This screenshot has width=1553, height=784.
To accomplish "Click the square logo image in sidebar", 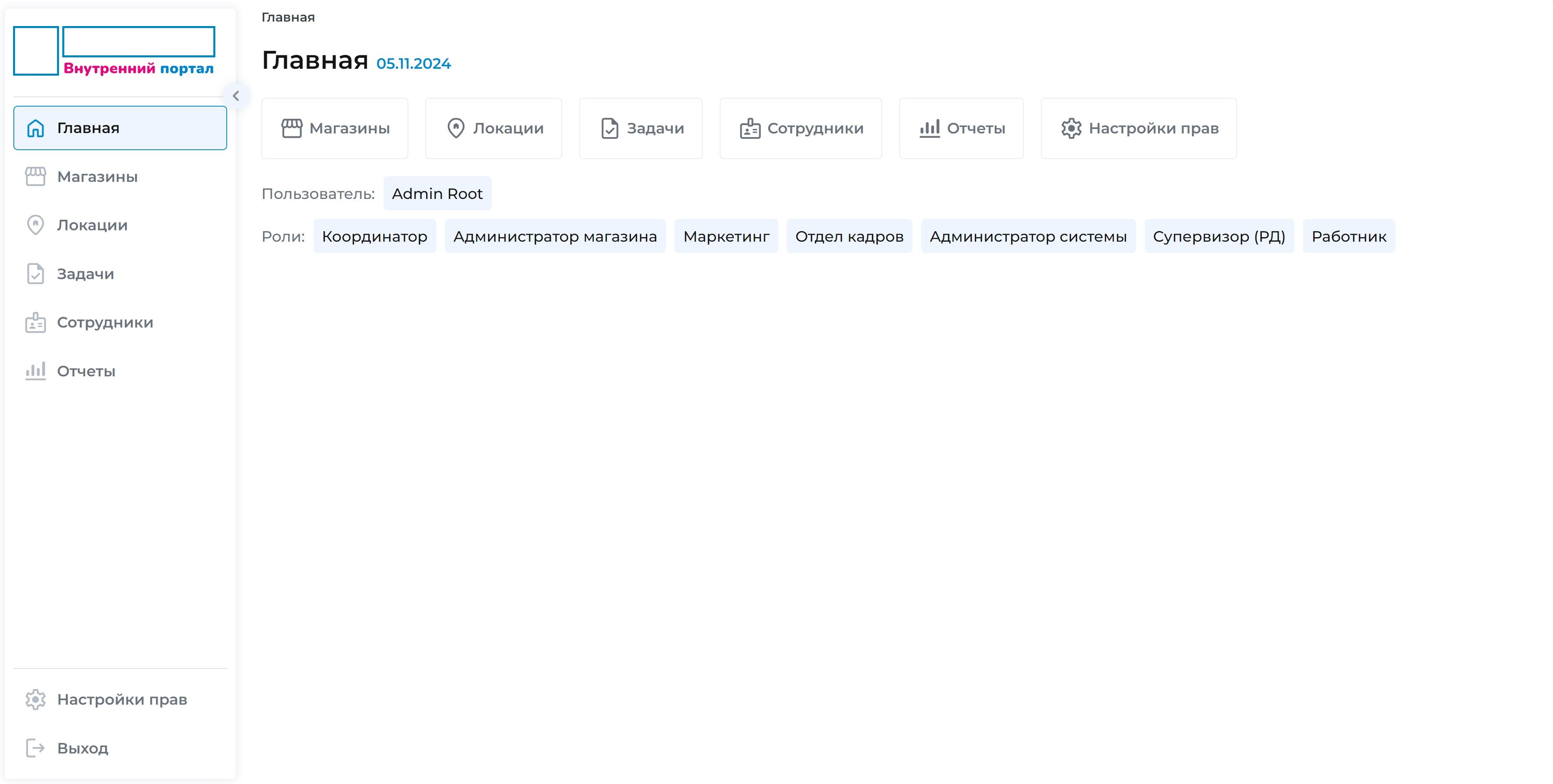I will [x=36, y=50].
